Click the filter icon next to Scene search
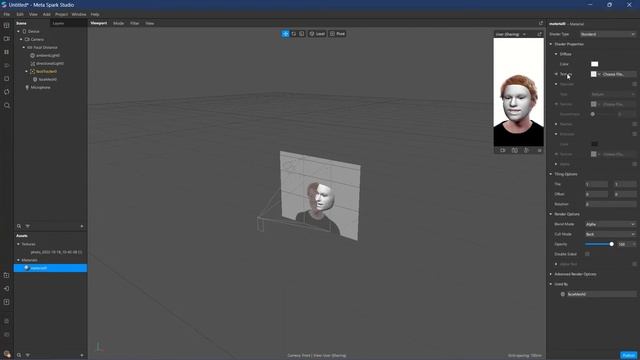 (28, 226)
